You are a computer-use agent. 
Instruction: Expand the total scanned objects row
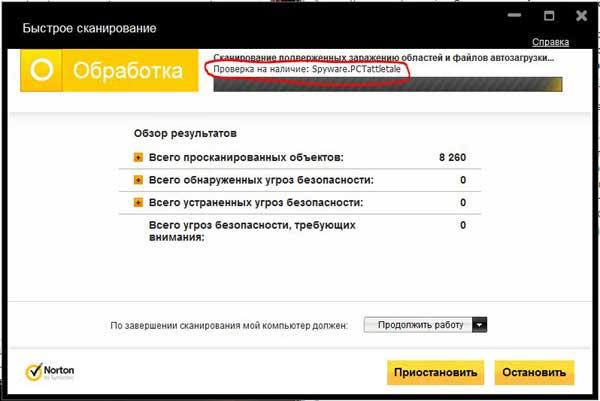tap(138, 157)
